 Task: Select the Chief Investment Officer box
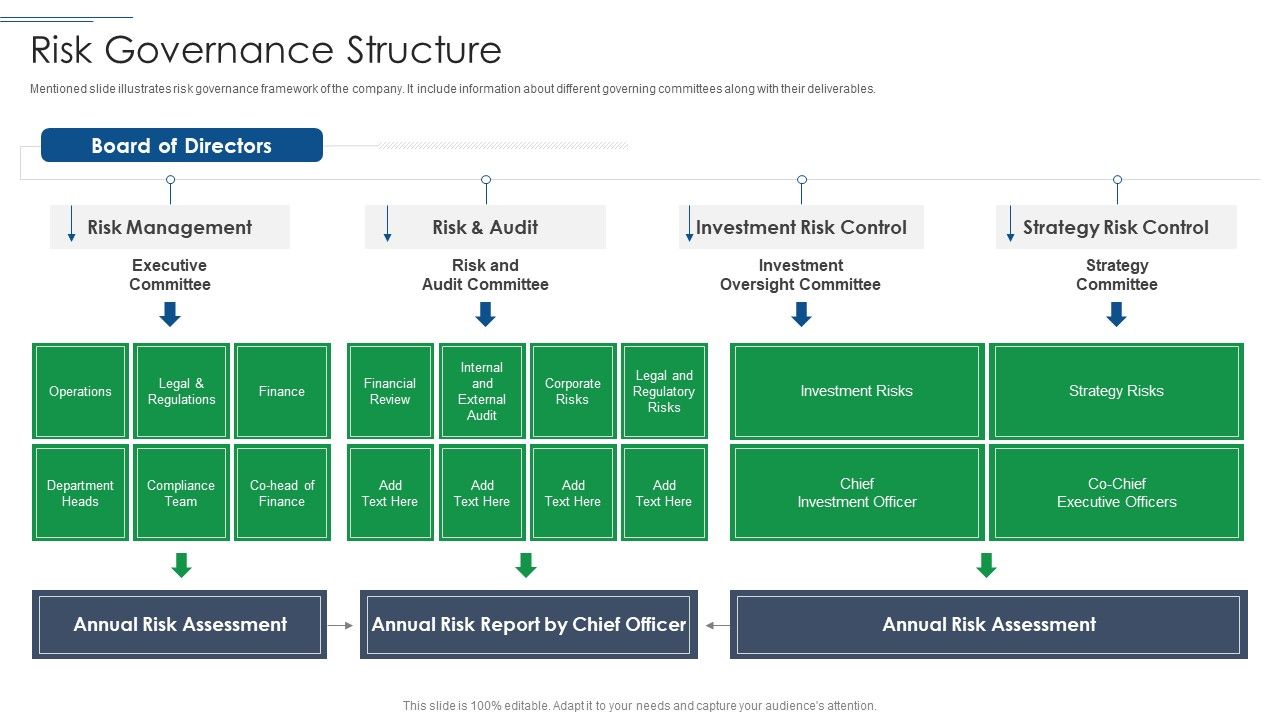857,493
